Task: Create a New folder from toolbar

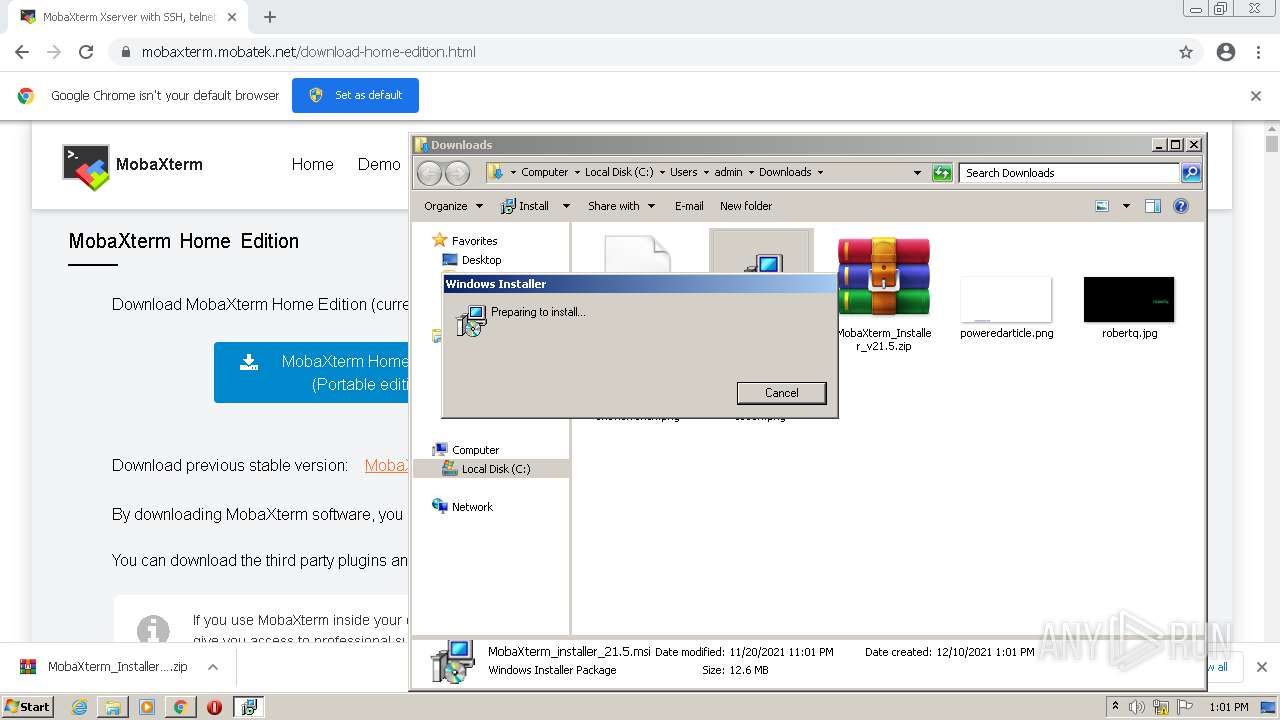Action: pyautogui.click(x=746, y=206)
